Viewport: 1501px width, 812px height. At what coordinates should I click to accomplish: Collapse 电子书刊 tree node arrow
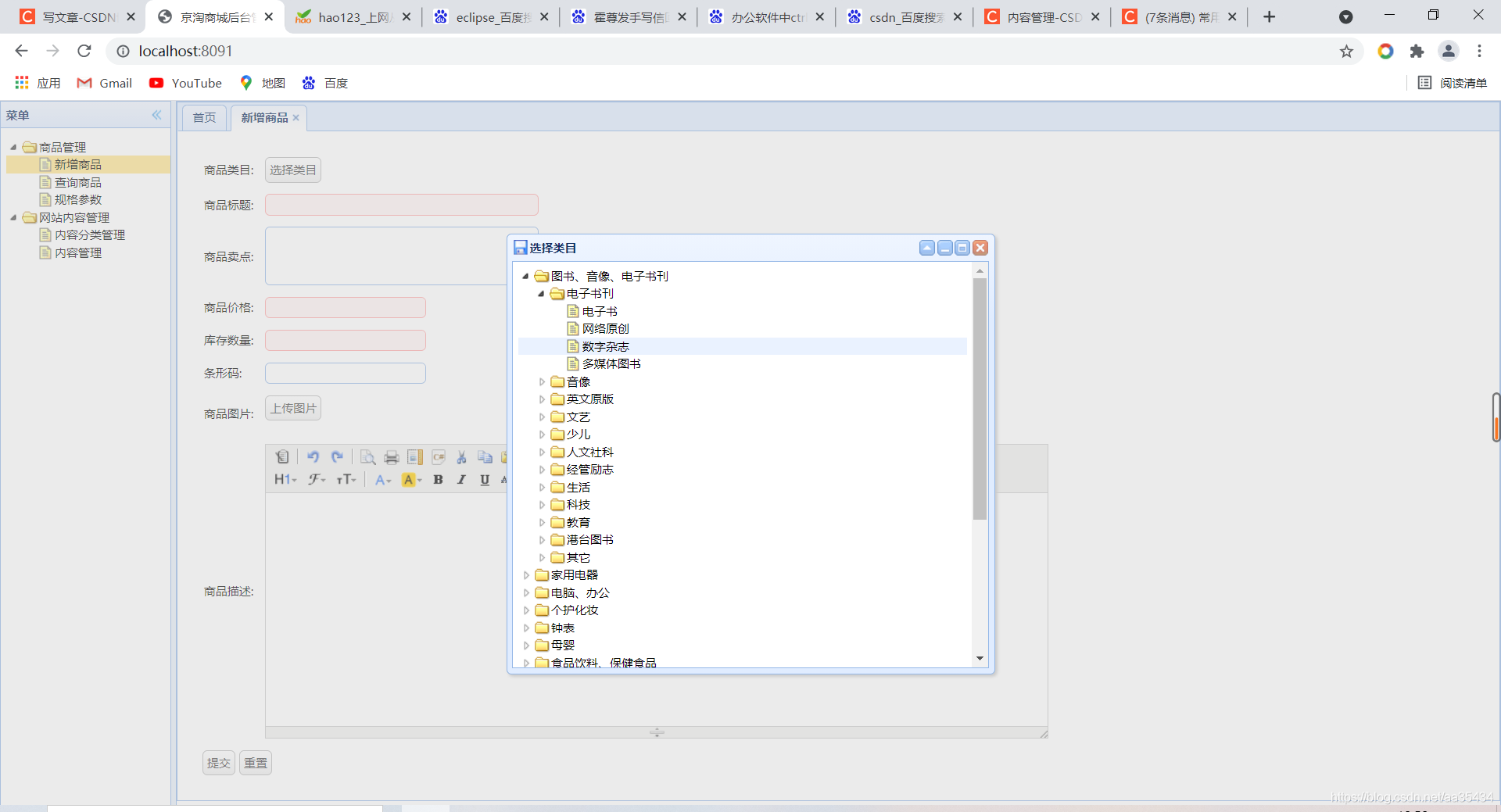coord(541,294)
